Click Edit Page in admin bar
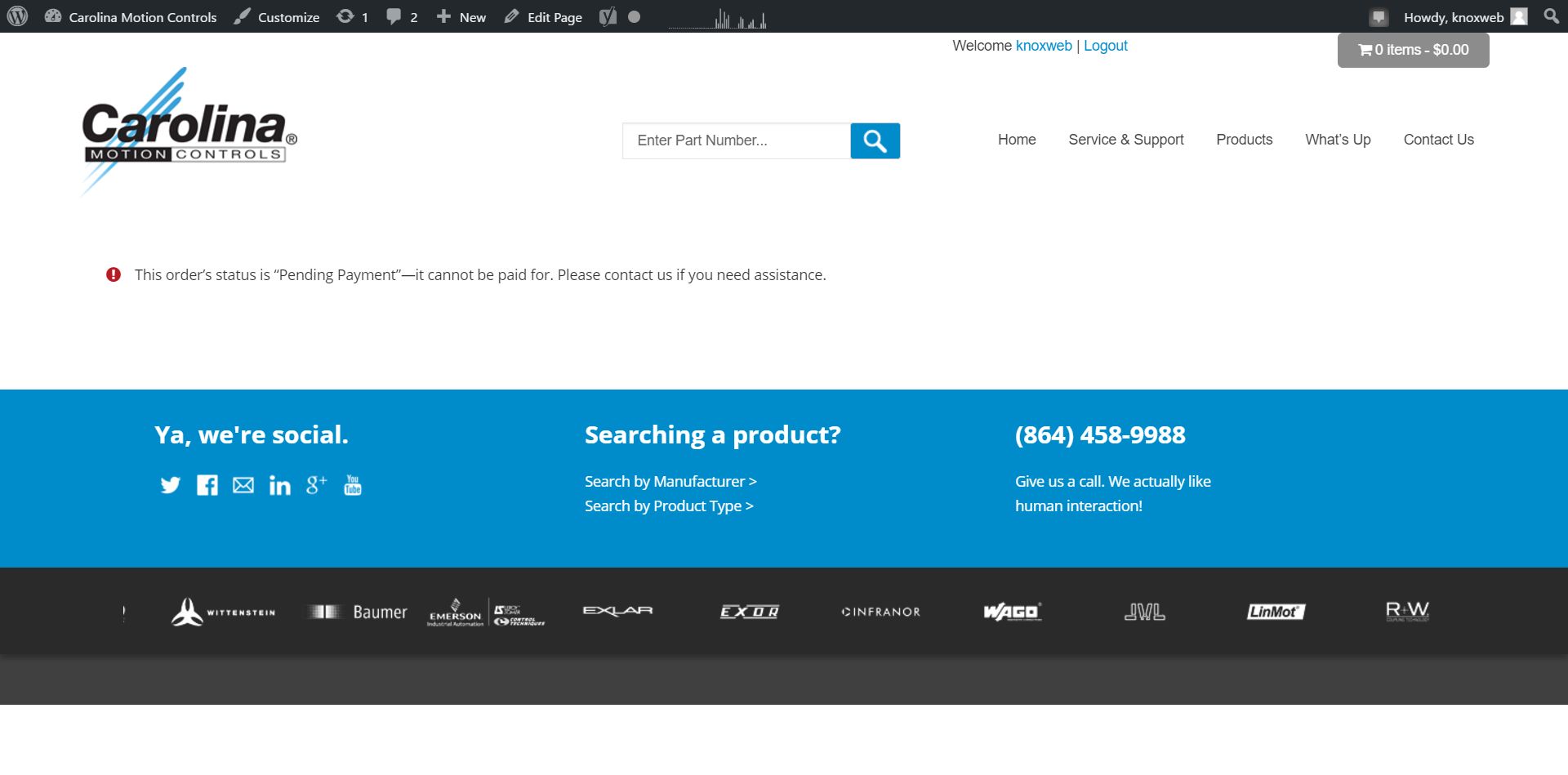The width and height of the screenshot is (1568, 775). point(543,17)
